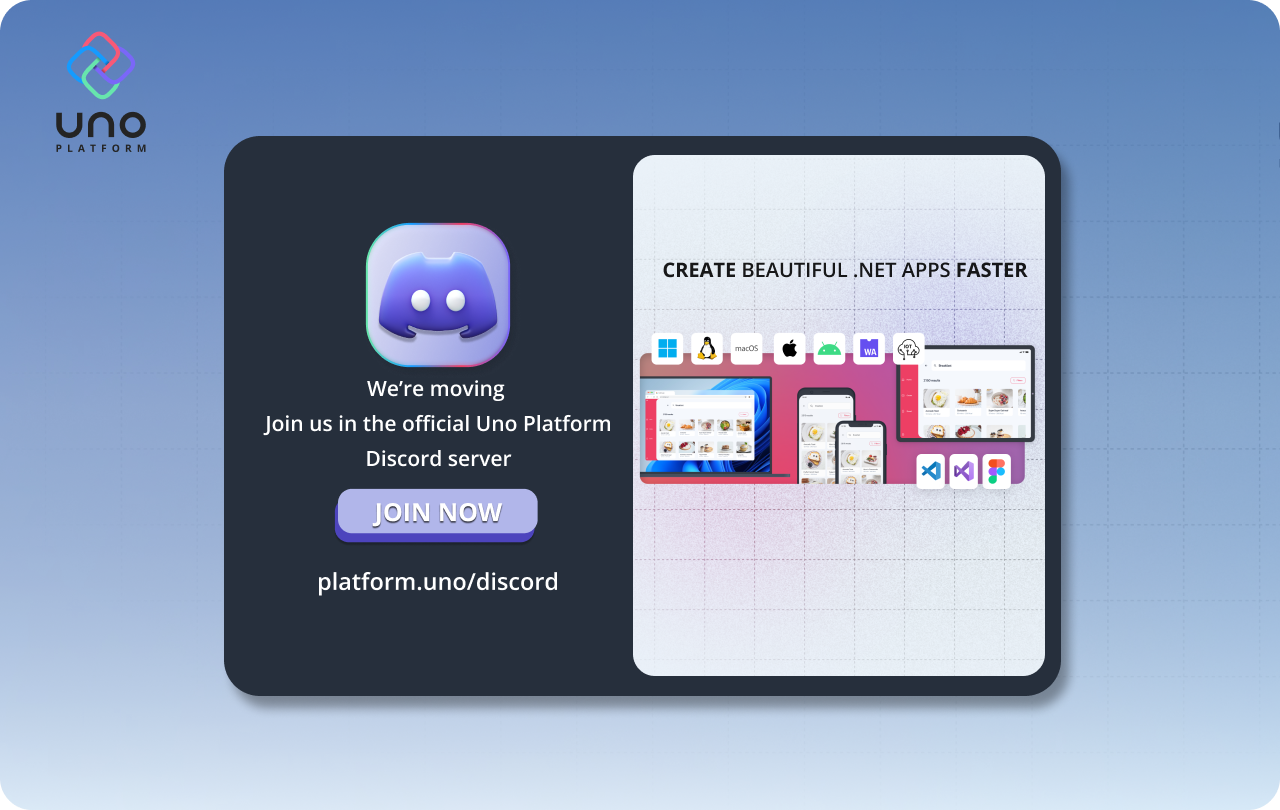Click the Uno Platform logo
Viewport: 1280px width, 810px height.
[101, 92]
